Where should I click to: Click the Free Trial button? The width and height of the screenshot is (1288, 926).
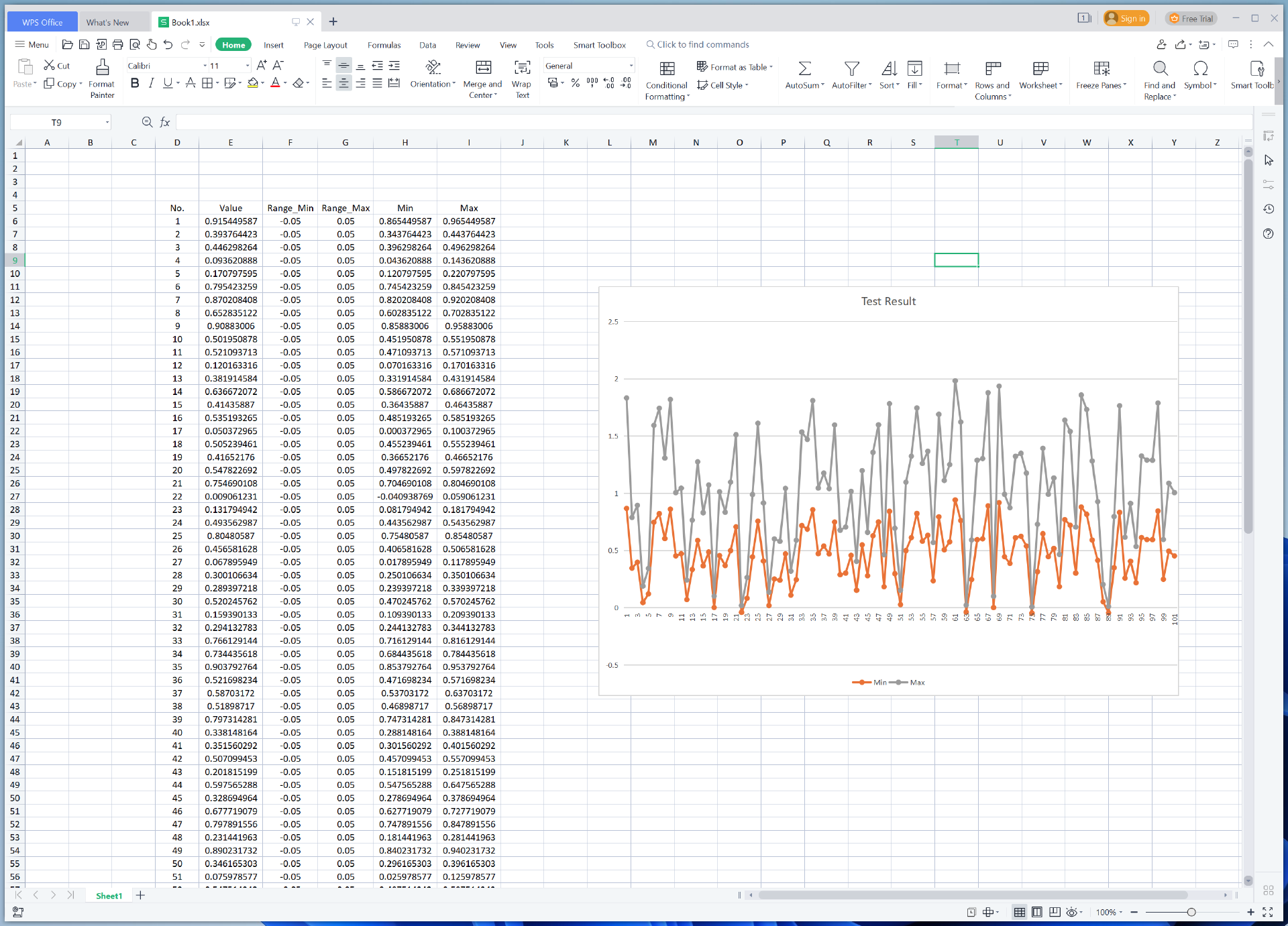point(1191,19)
